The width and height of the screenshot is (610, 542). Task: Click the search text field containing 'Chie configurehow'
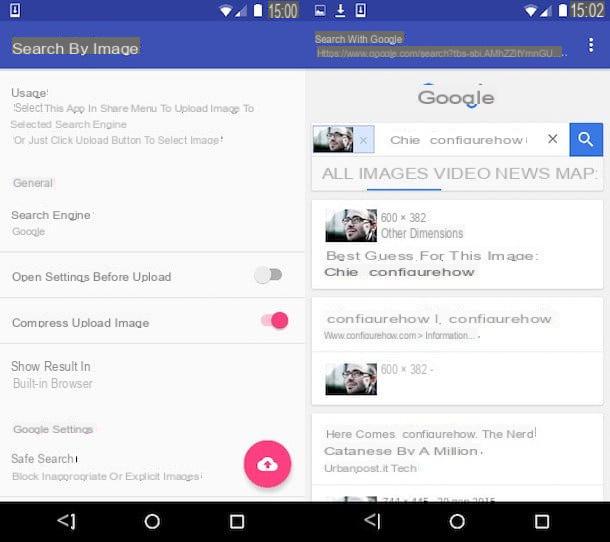pos(459,140)
